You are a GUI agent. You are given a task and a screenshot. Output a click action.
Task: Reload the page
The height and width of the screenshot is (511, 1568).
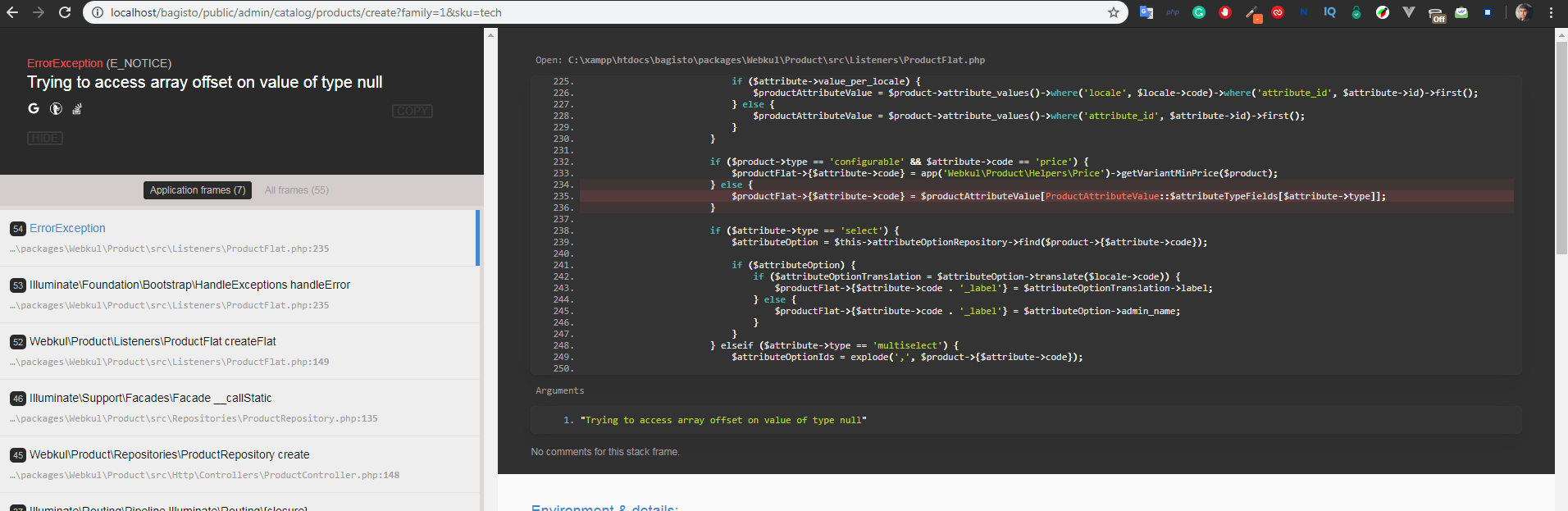pos(65,12)
